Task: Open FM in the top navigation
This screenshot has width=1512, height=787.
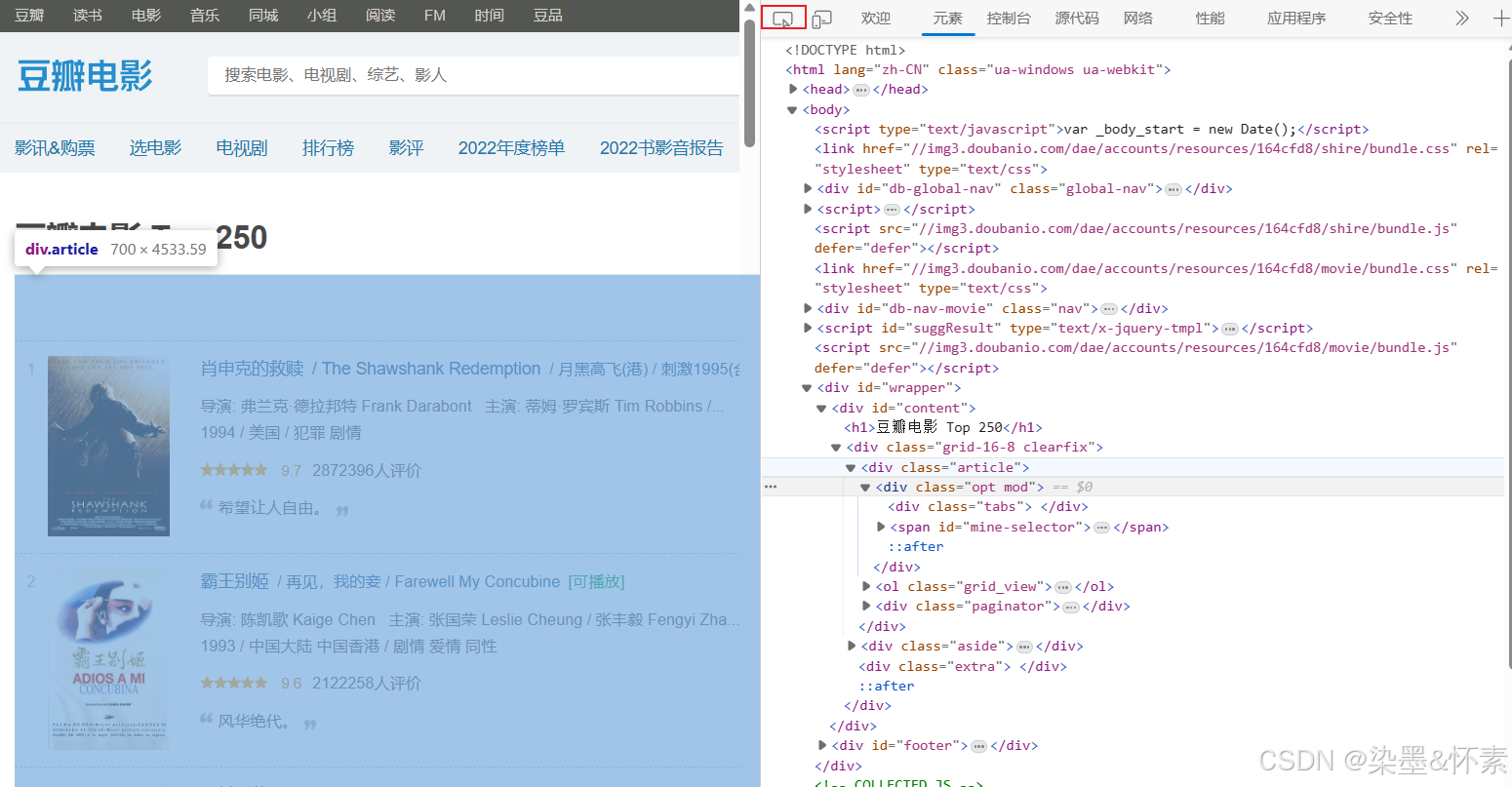Action: coord(435,16)
